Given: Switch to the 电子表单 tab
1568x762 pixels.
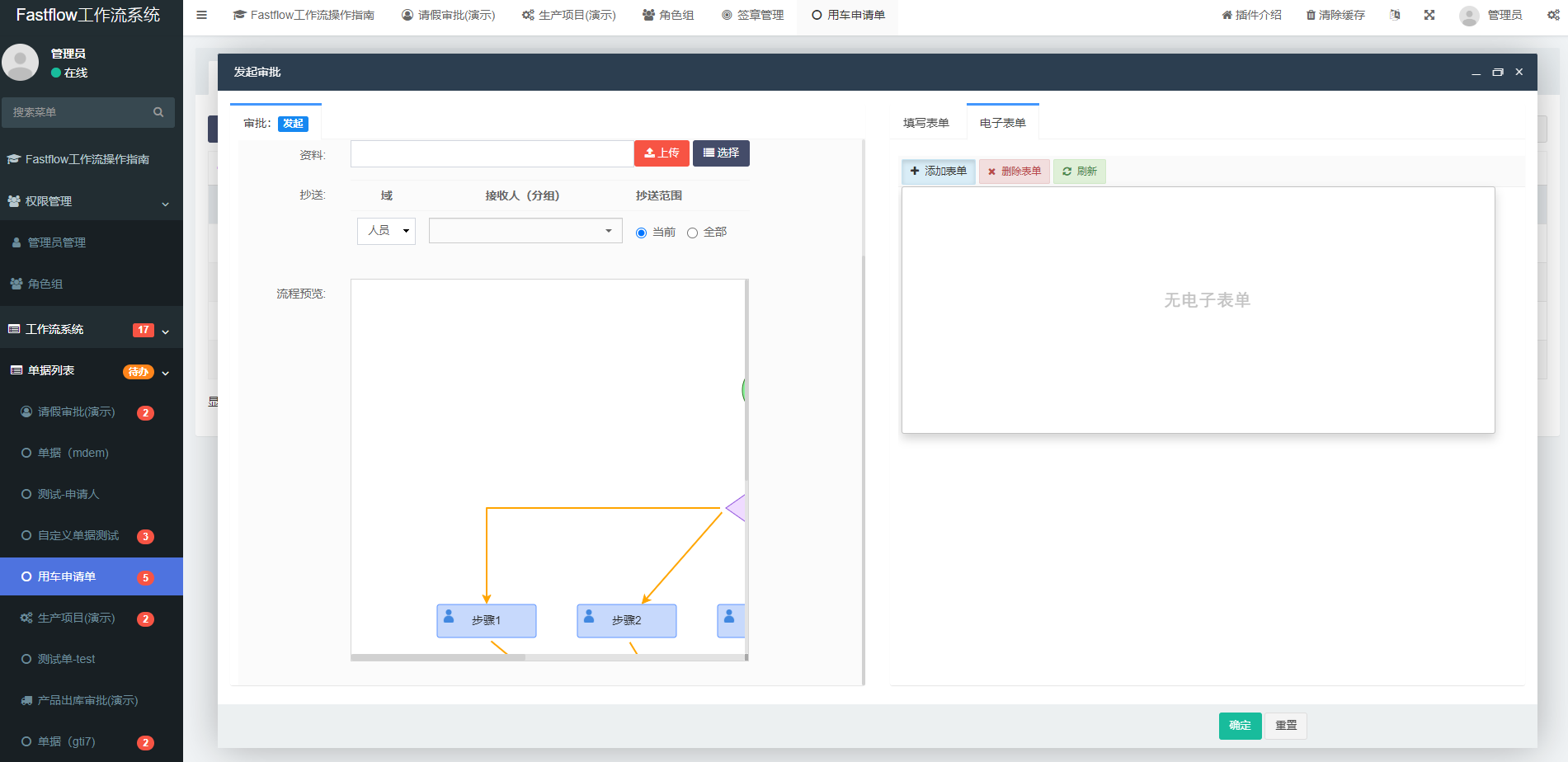Looking at the screenshot, I should click(x=1003, y=123).
